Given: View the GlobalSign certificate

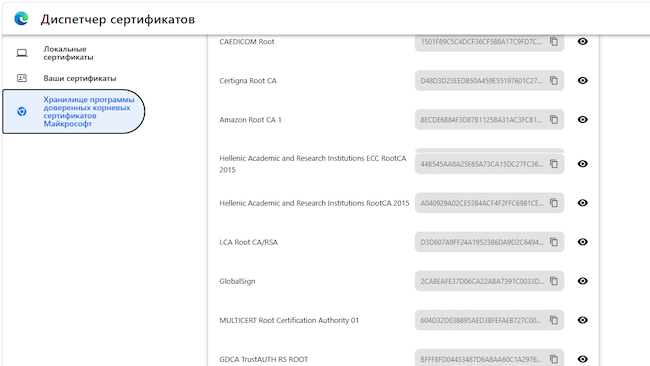Looking at the screenshot, I should click(x=582, y=281).
